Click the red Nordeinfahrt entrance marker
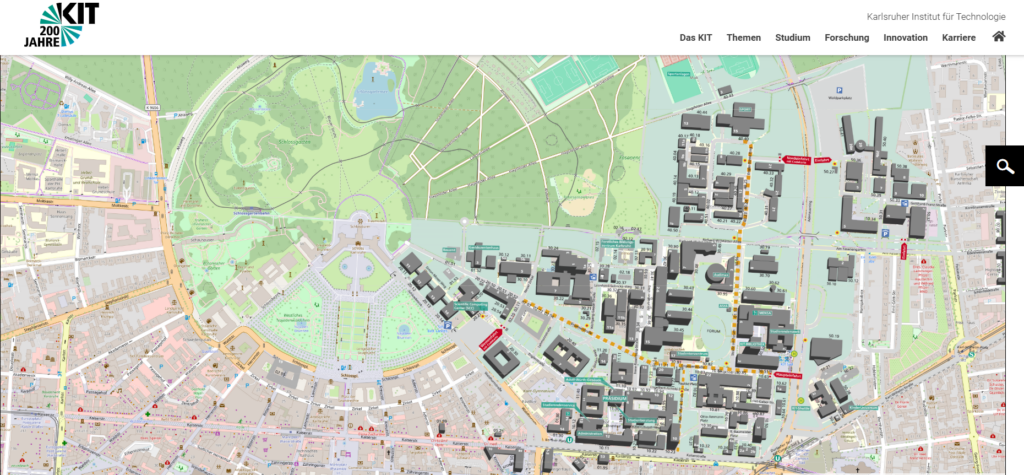 pos(796,160)
